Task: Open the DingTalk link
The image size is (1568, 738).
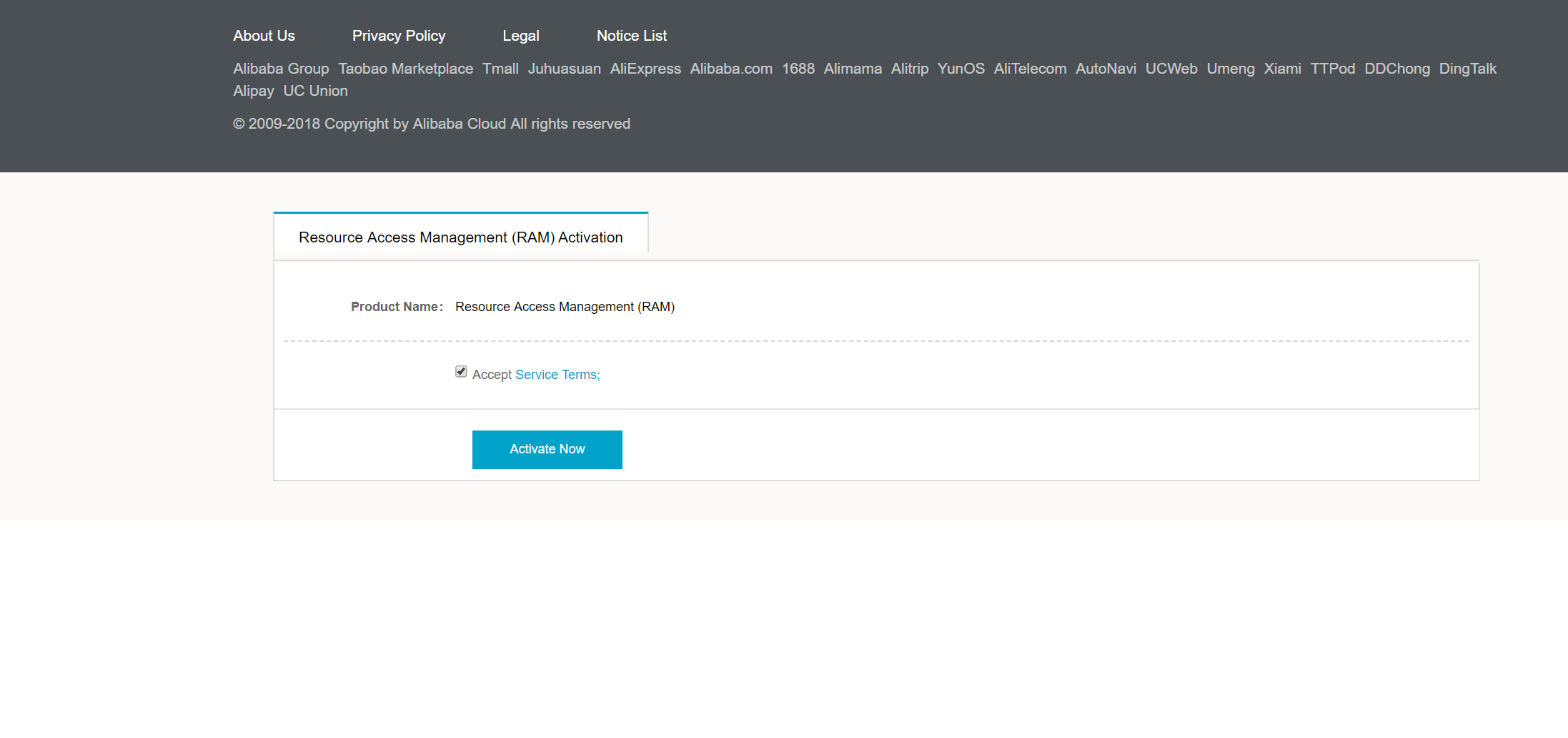Action: [x=1468, y=69]
